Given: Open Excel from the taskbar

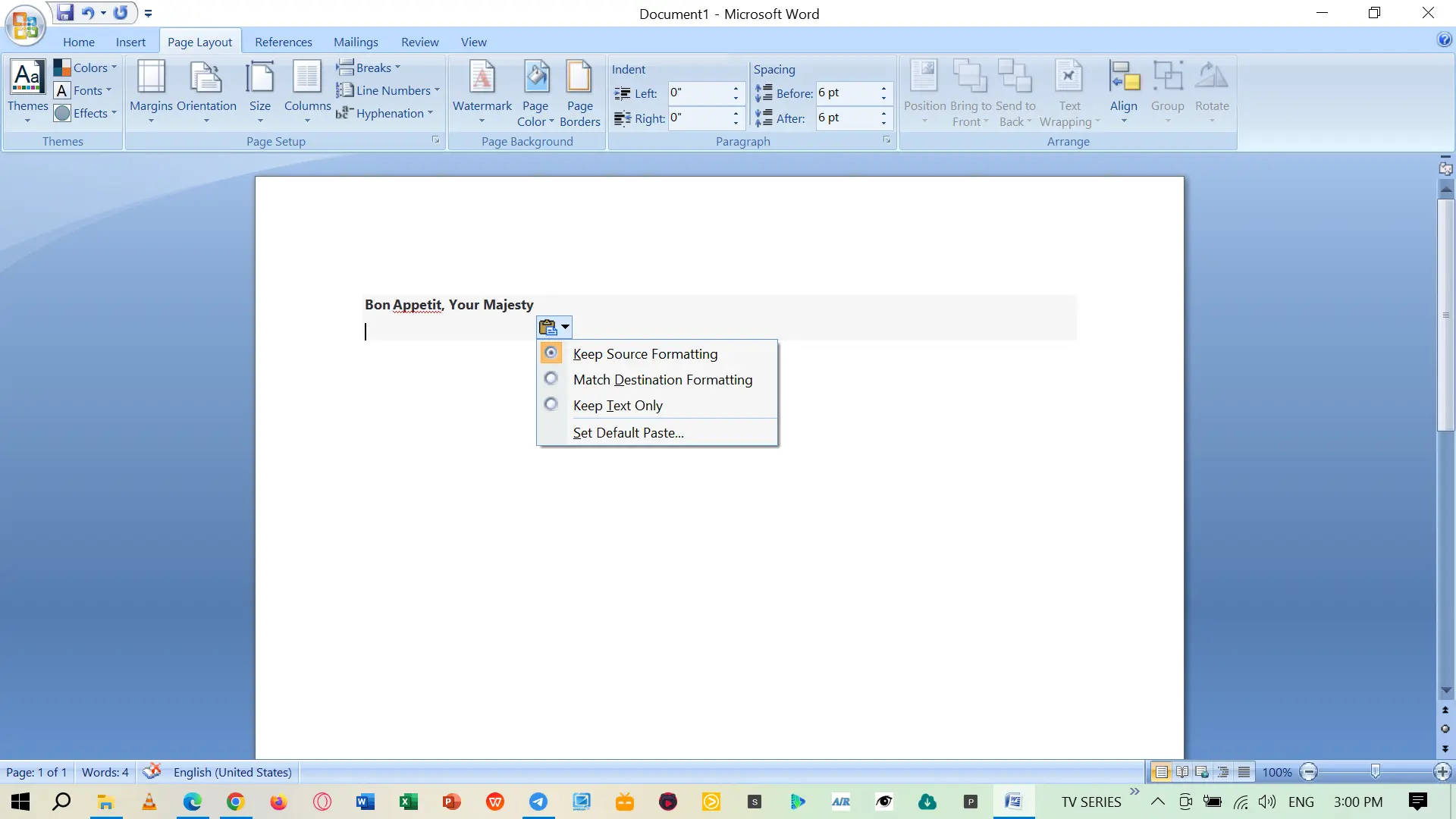Looking at the screenshot, I should (408, 802).
